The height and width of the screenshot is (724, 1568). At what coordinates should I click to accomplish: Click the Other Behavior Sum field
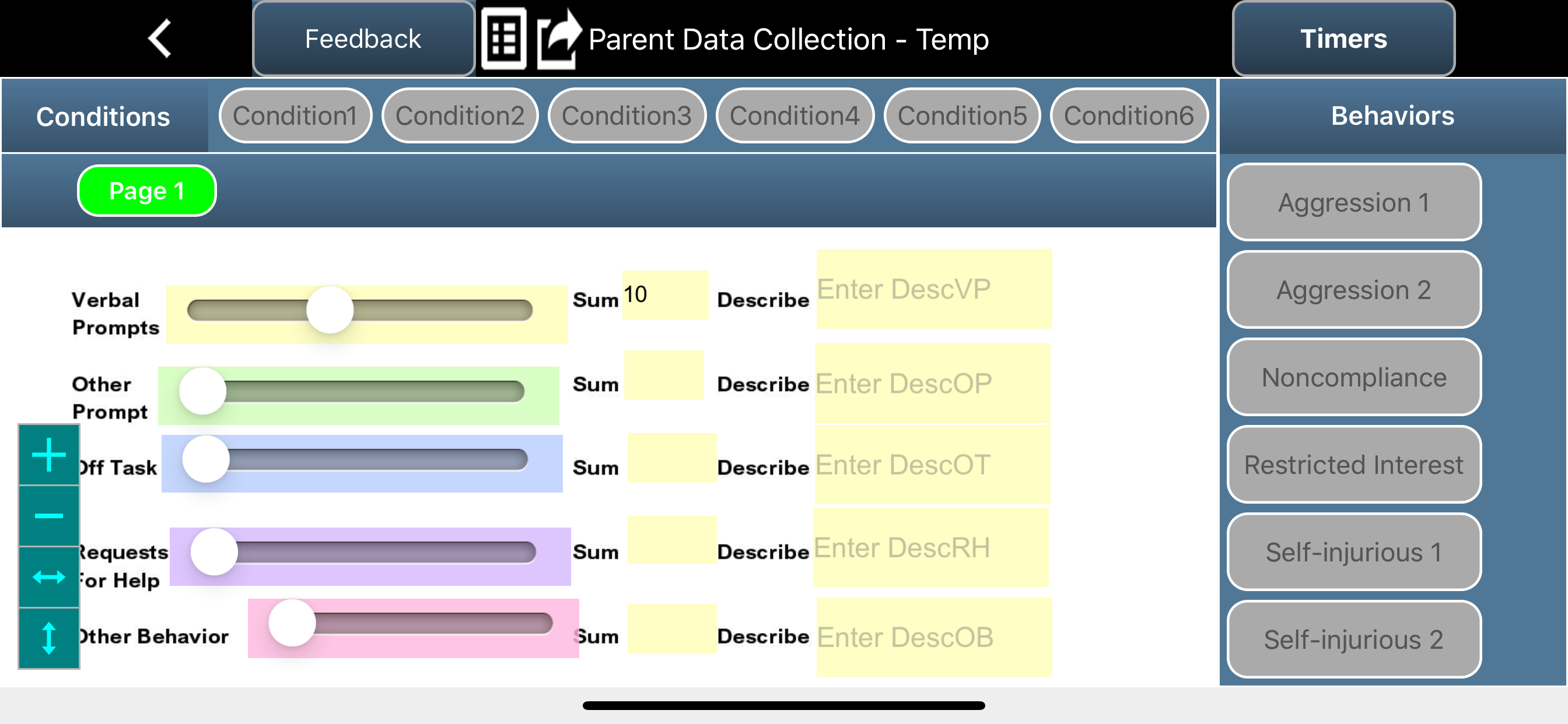(672, 628)
